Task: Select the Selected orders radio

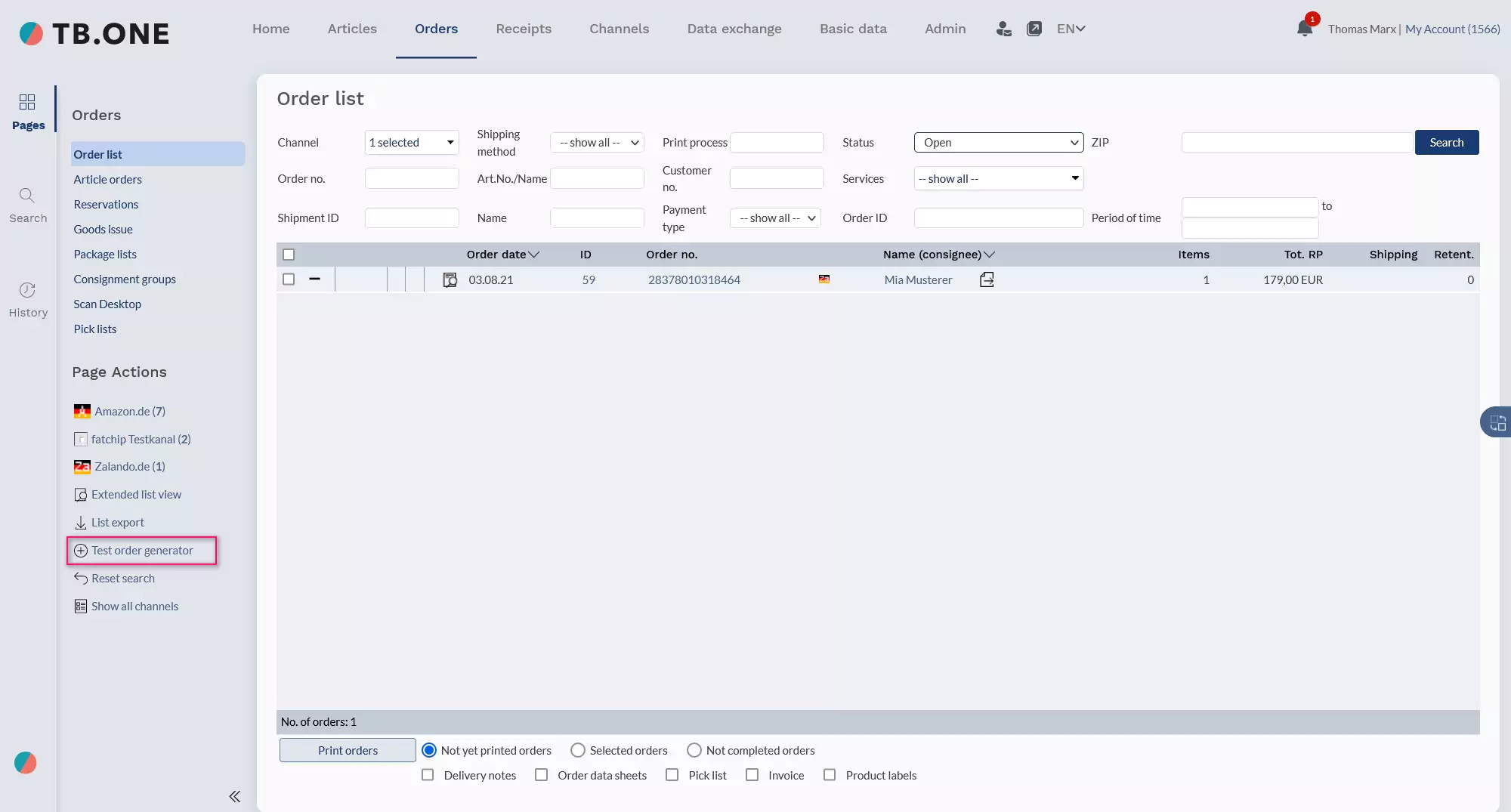Action: 578,750
